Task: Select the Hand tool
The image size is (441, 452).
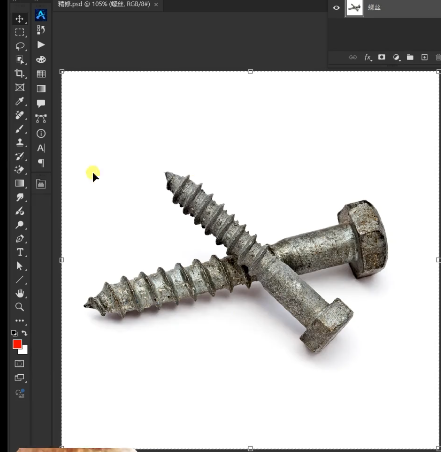Action: tap(20, 293)
